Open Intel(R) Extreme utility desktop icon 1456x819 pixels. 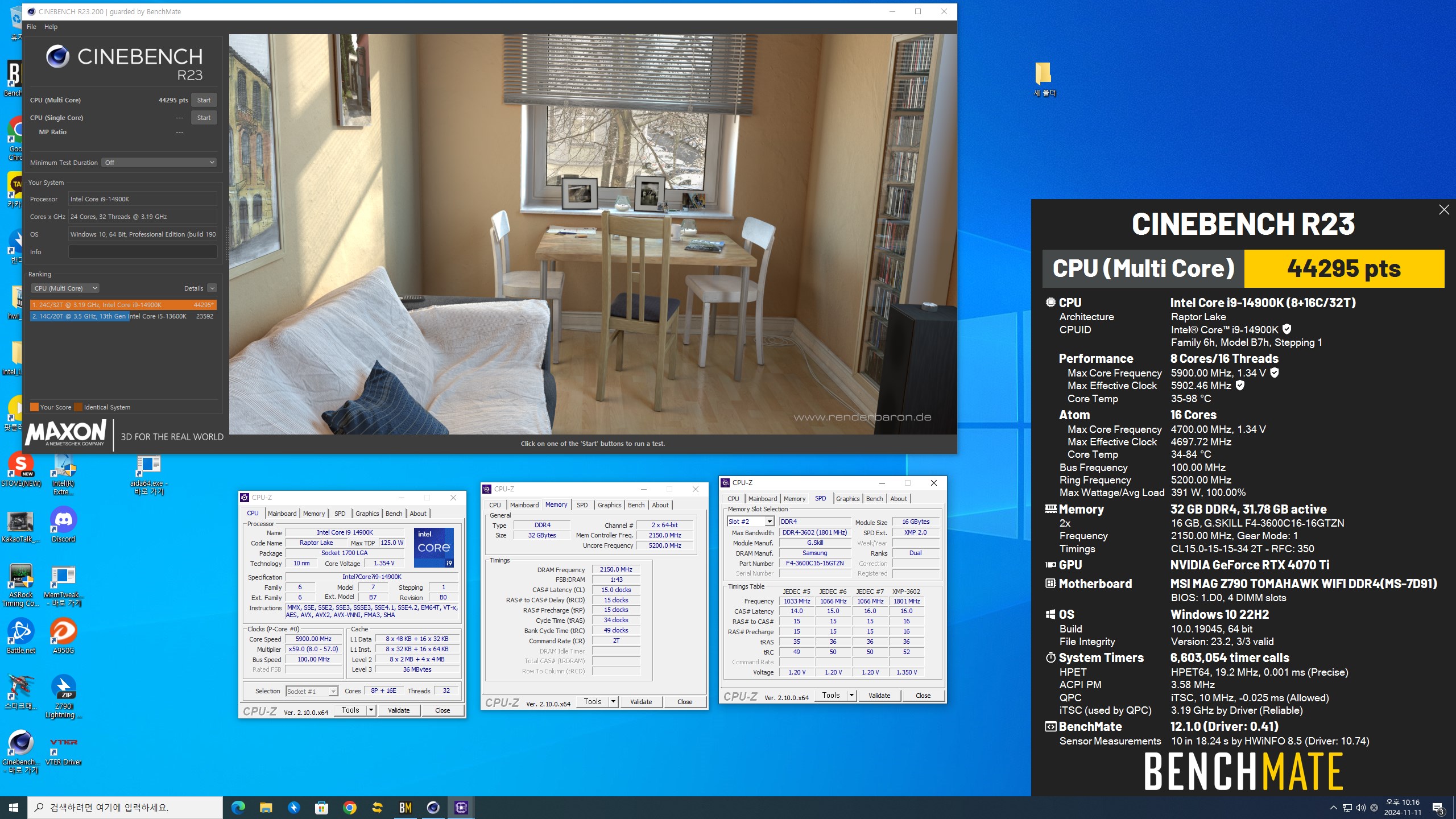[x=63, y=475]
